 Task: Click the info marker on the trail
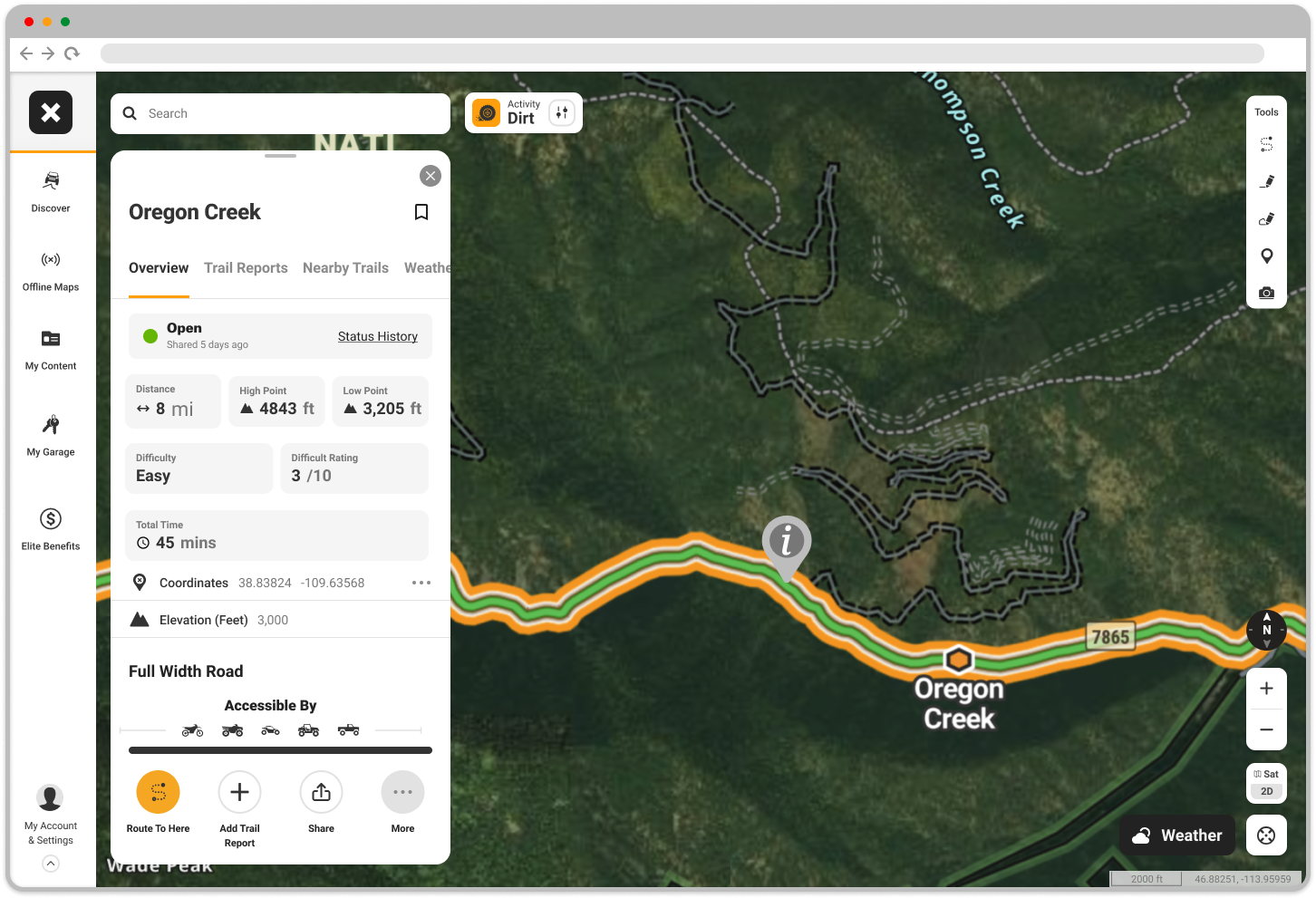pyautogui.click(x=787, y=546)
